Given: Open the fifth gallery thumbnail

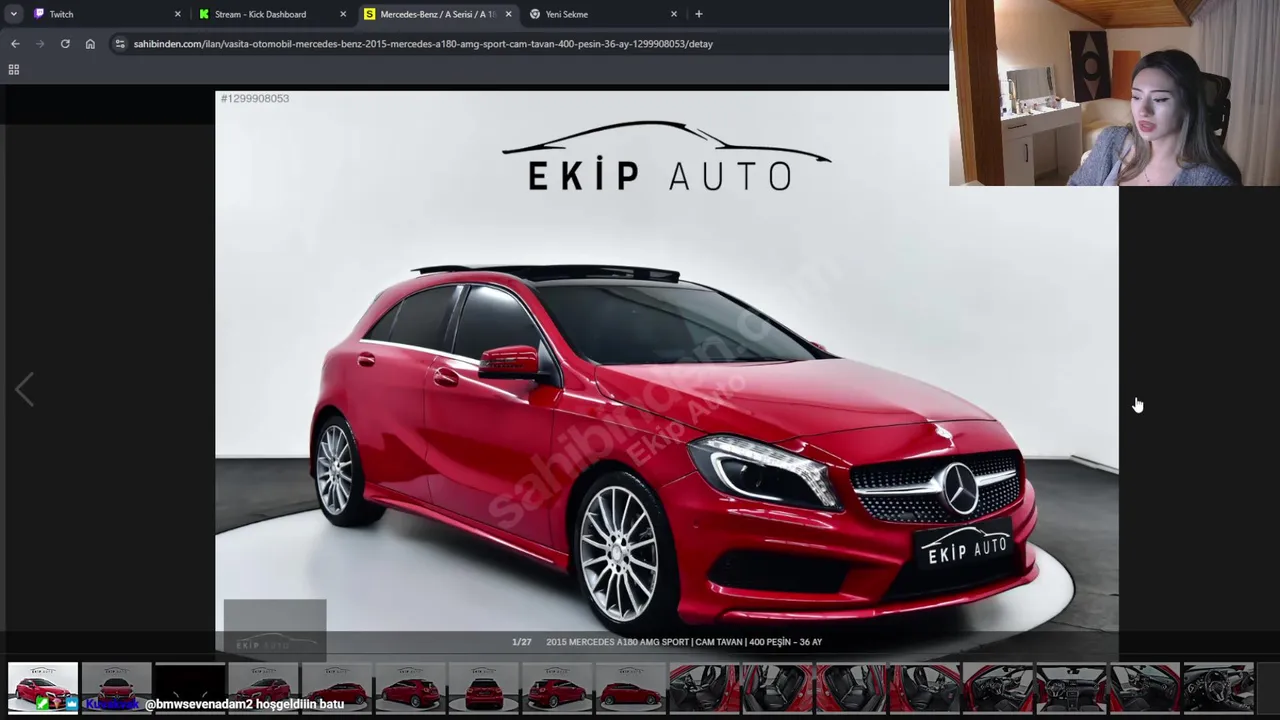Looking at the screenshot, I should click(337, 688).
